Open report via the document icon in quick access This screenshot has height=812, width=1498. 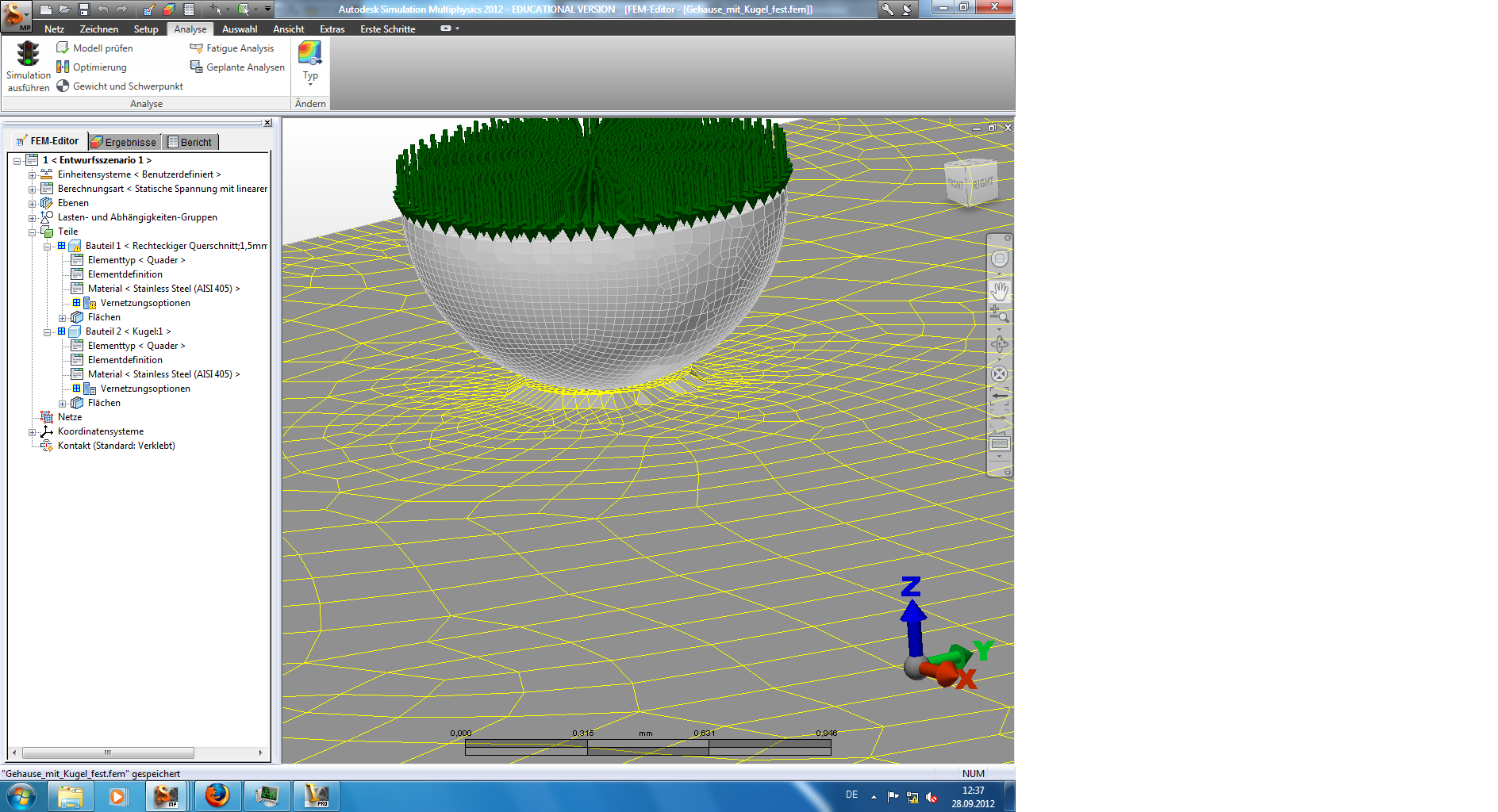(189, 10)
